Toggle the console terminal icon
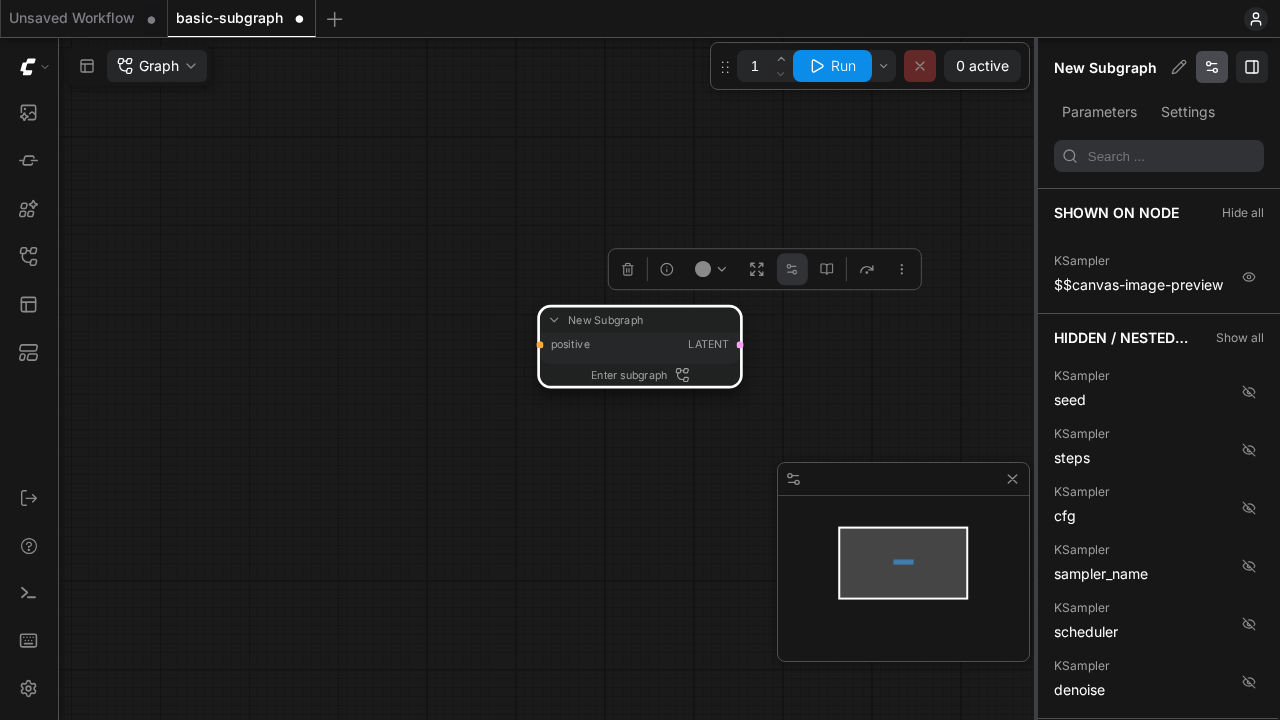The width and height of the screenshot is (1280, 720). coord(29,593)
